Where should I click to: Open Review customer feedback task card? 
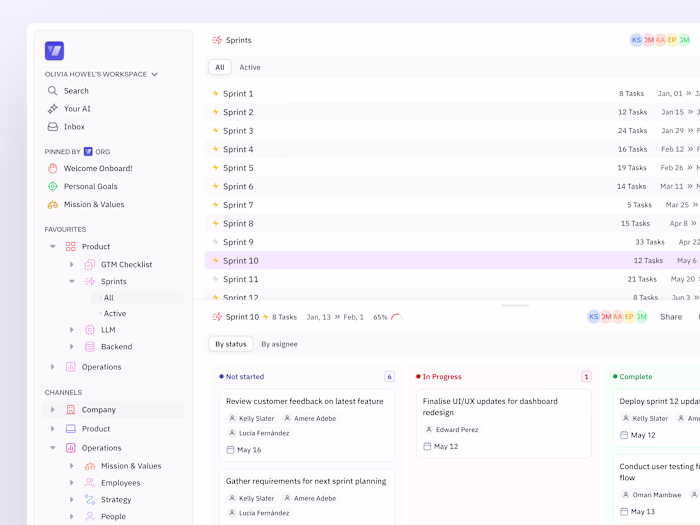307,425
